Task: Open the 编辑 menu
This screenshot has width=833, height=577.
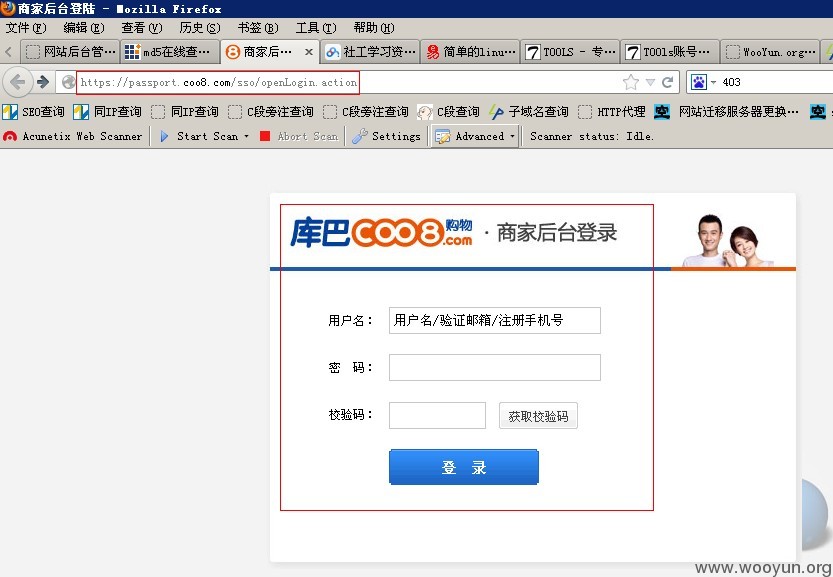Action: pyautogui.click(x=83, y=28)
